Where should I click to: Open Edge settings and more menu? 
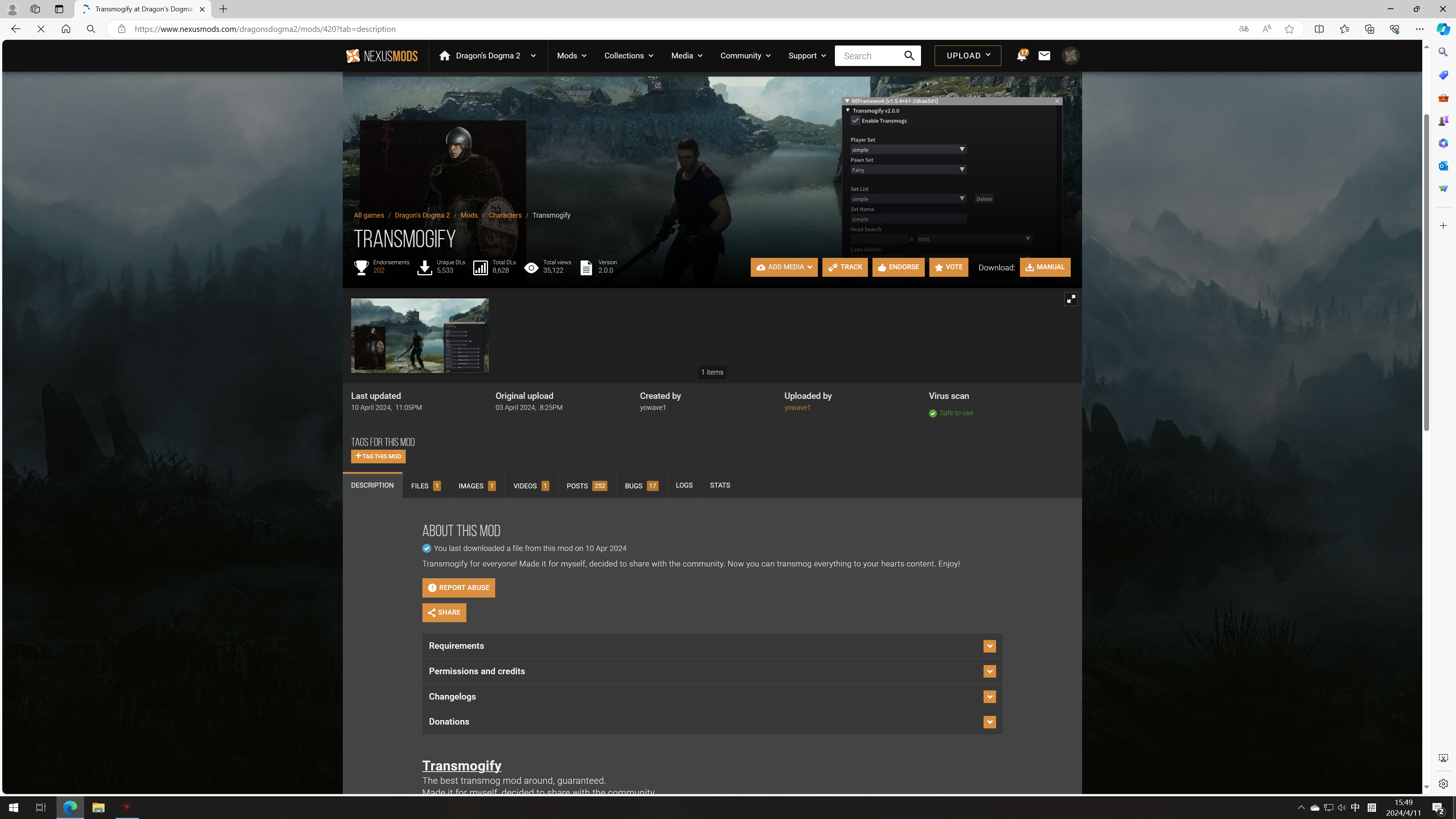(1419, 29)
